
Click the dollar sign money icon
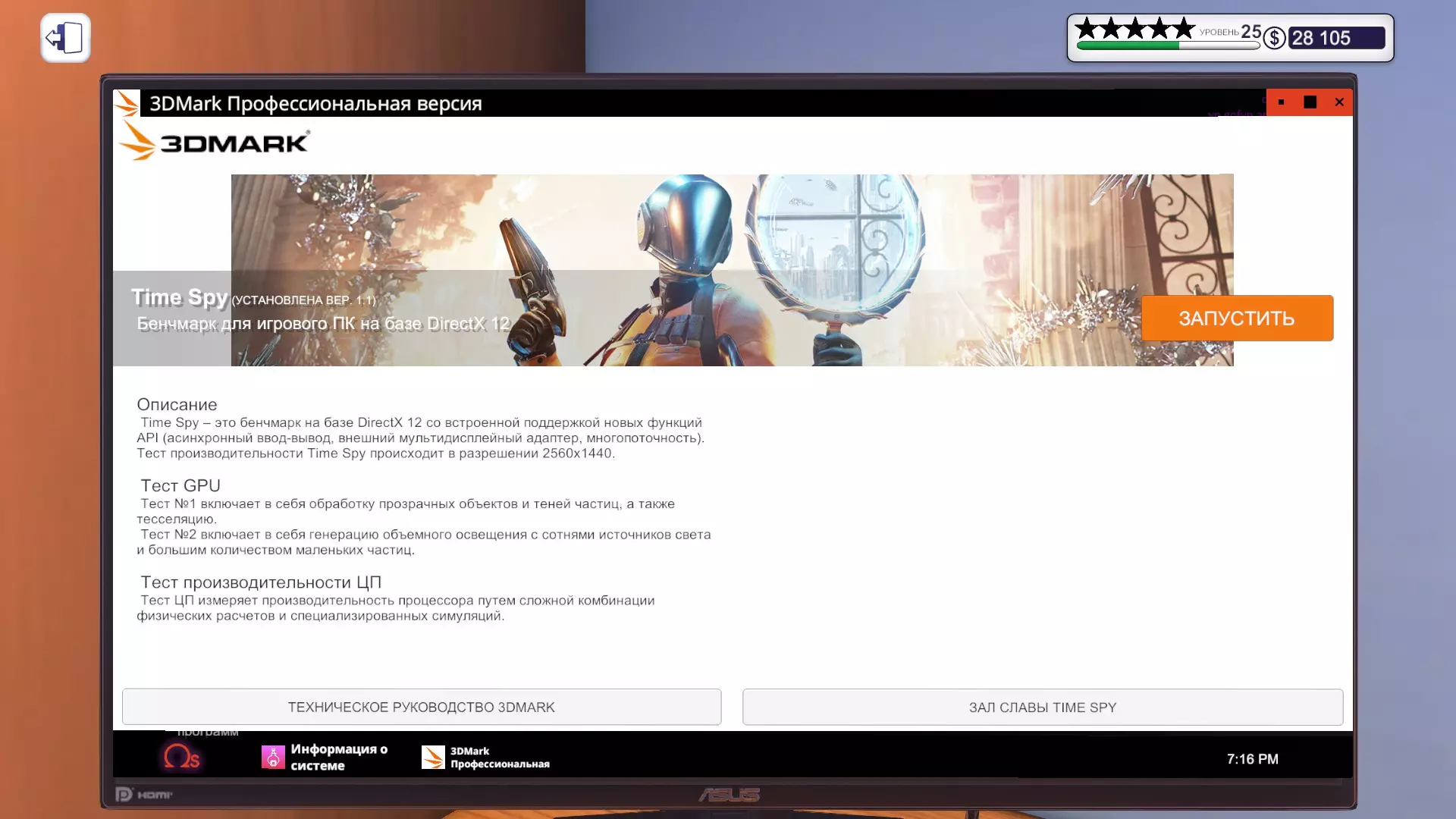1274,38
